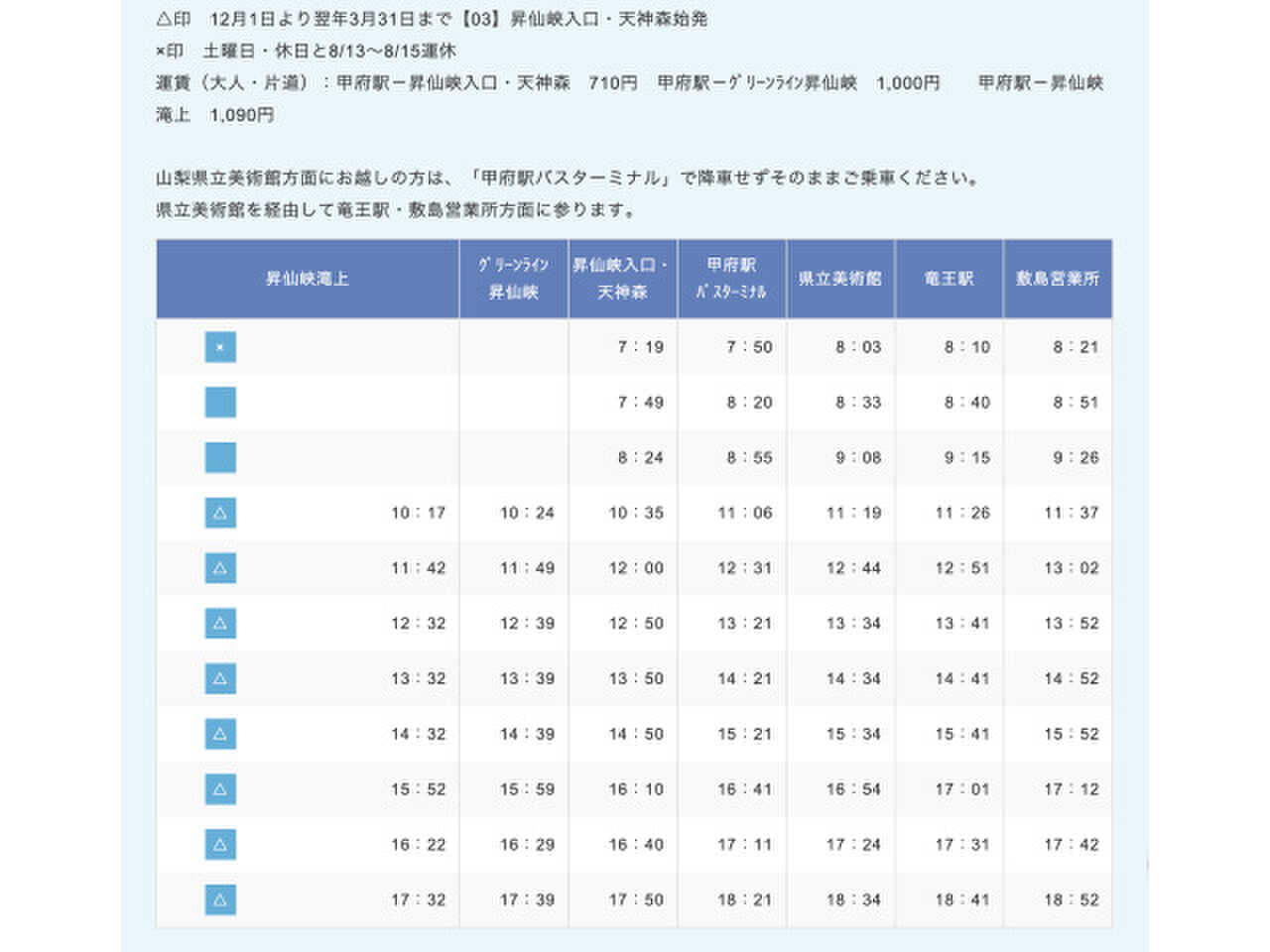
Task: Click the × mark icon in the 7:19 row
Action: [220, 347]
